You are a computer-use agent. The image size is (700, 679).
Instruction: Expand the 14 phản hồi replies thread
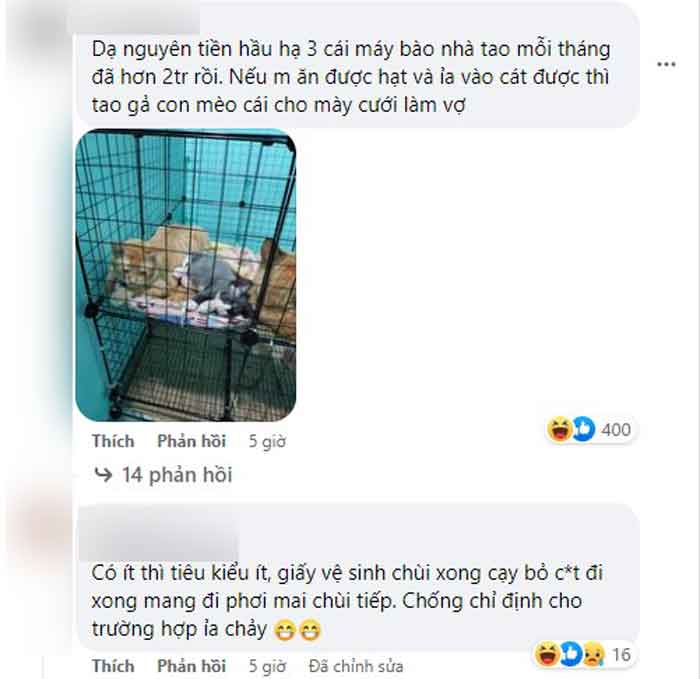pos(163,475)
